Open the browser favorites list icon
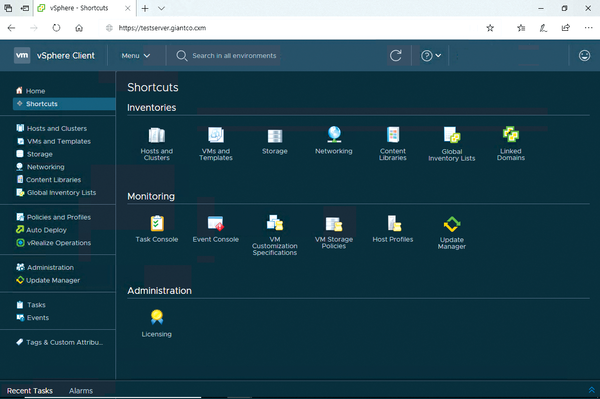The height and width of the screenshot is (399, 600). click(x=521, y=28)
